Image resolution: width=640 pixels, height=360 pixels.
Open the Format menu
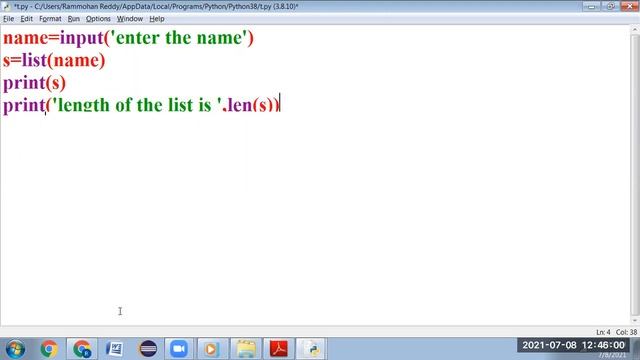tap(50, 19)
